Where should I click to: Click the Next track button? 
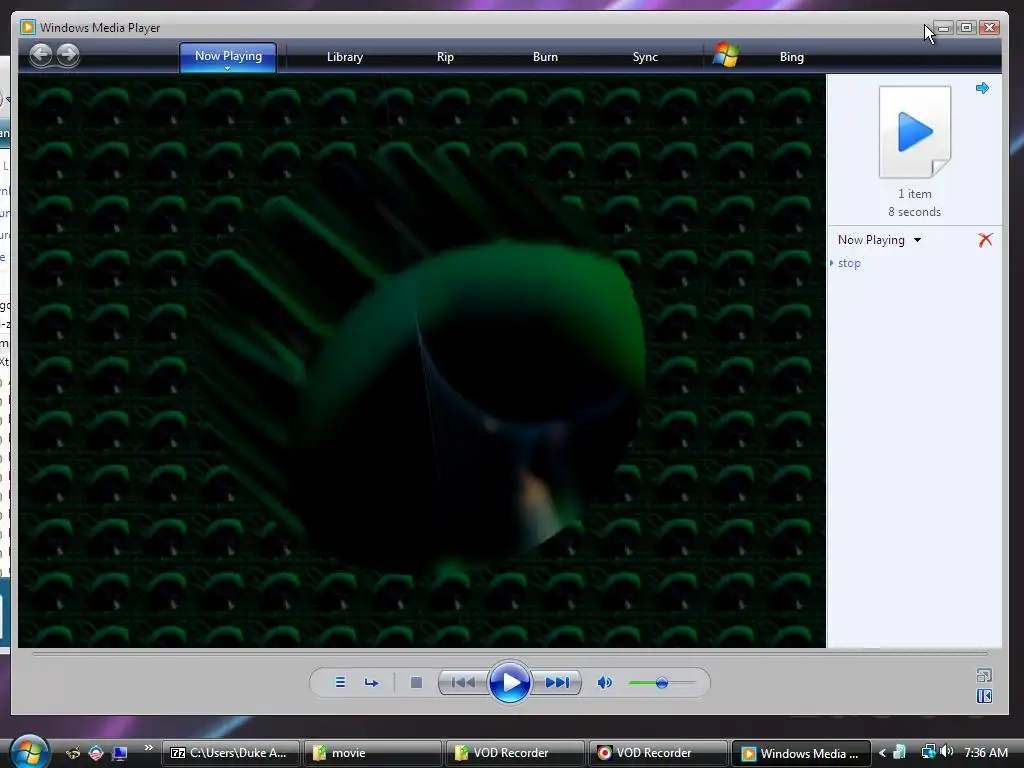(x=556, y=682)
